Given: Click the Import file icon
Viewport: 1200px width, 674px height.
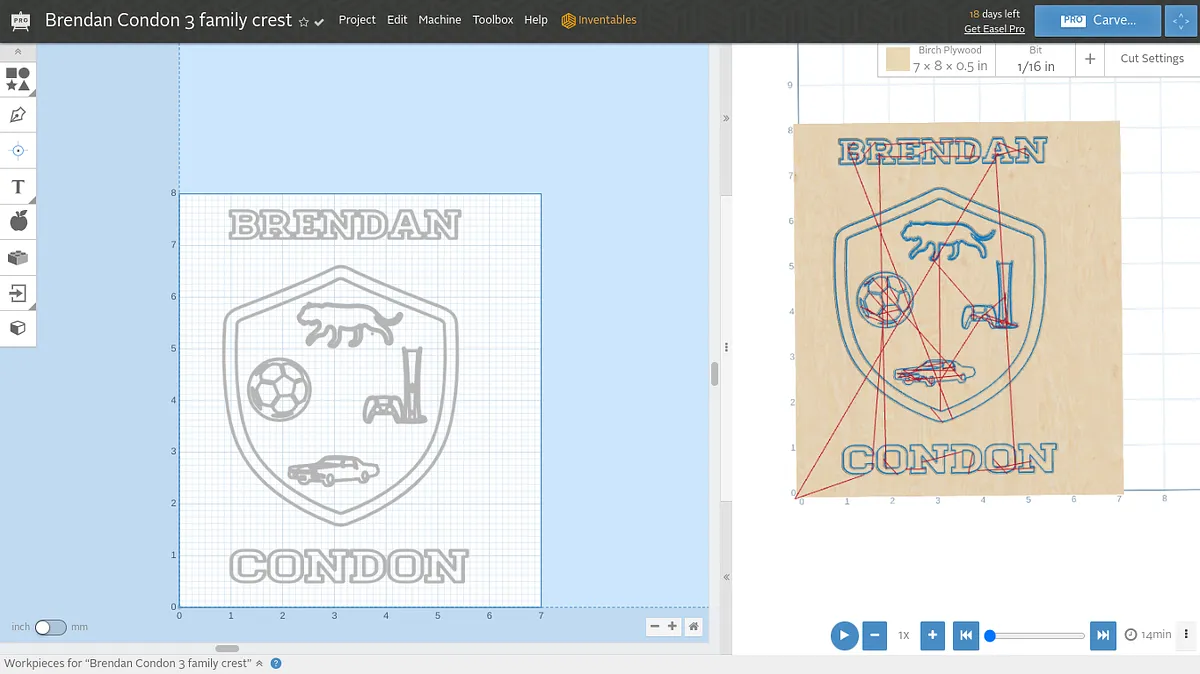Looking at the screenshot, I should [x=18, y=293].
